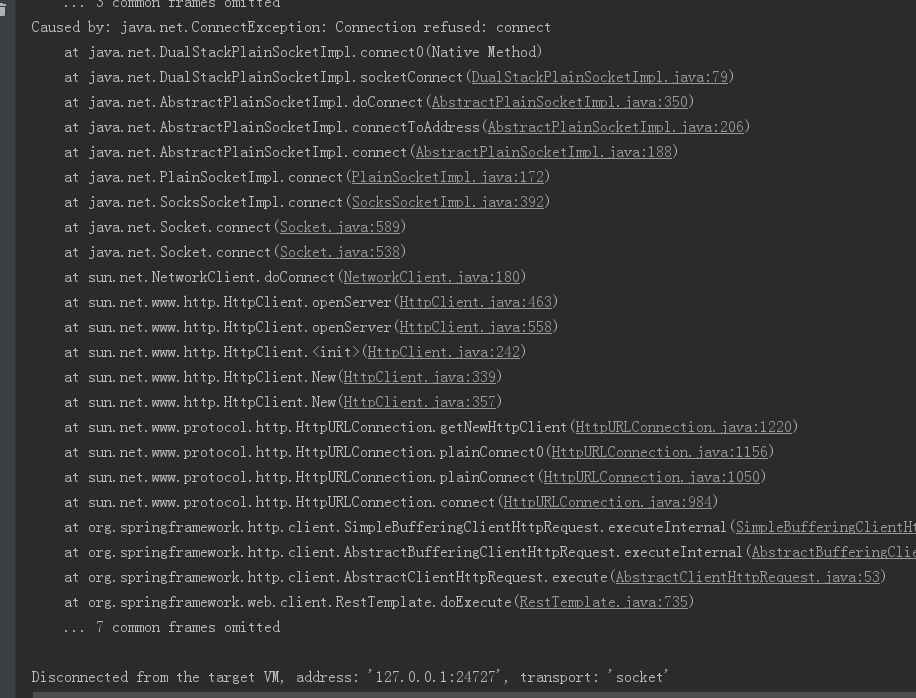Open the HttpURLConnection.java:1220 link
Viewport: 916px width, 698px height.
click(684, 427)
